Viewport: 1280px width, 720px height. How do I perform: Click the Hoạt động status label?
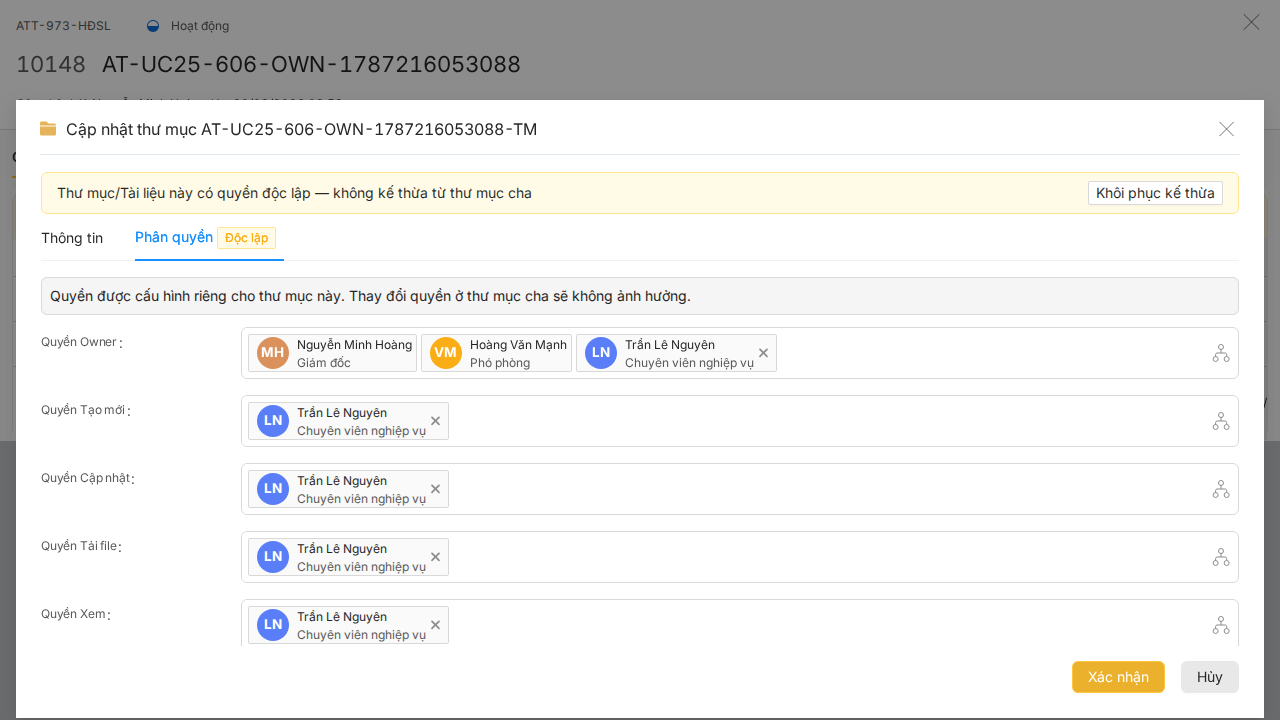200,25
